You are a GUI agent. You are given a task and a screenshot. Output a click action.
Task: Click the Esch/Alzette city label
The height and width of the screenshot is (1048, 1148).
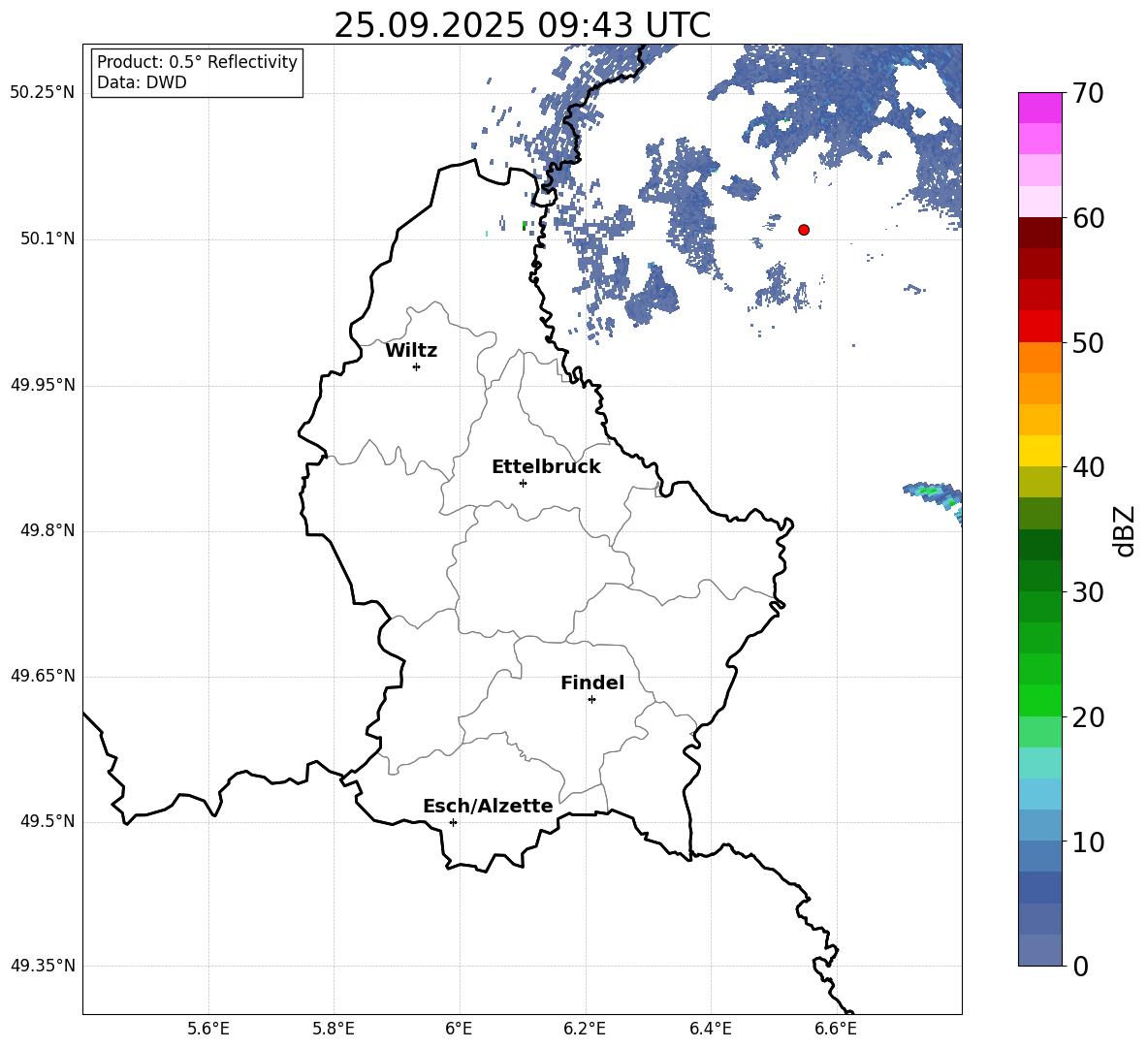[x=489, y=806]
